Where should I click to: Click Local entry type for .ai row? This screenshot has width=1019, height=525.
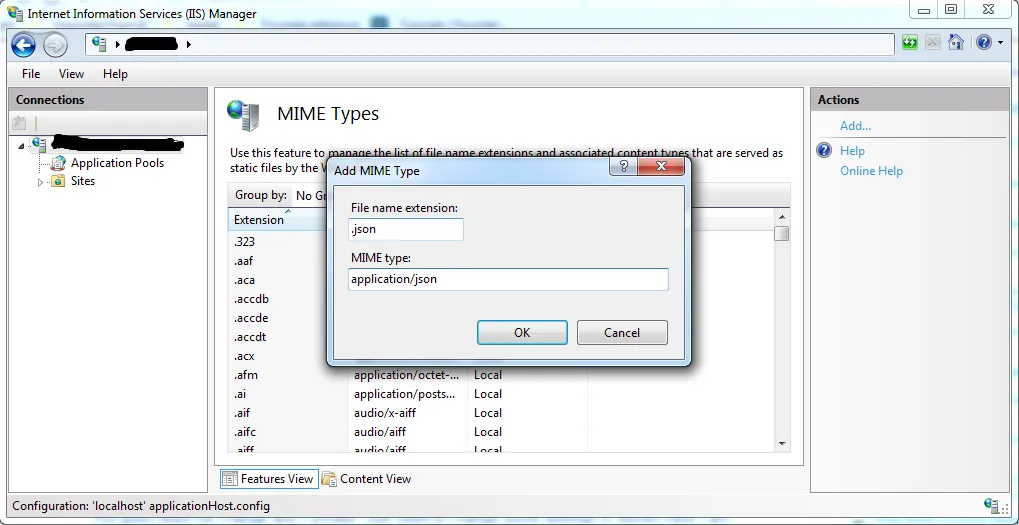pyautogui.click(x=487, y=394)
